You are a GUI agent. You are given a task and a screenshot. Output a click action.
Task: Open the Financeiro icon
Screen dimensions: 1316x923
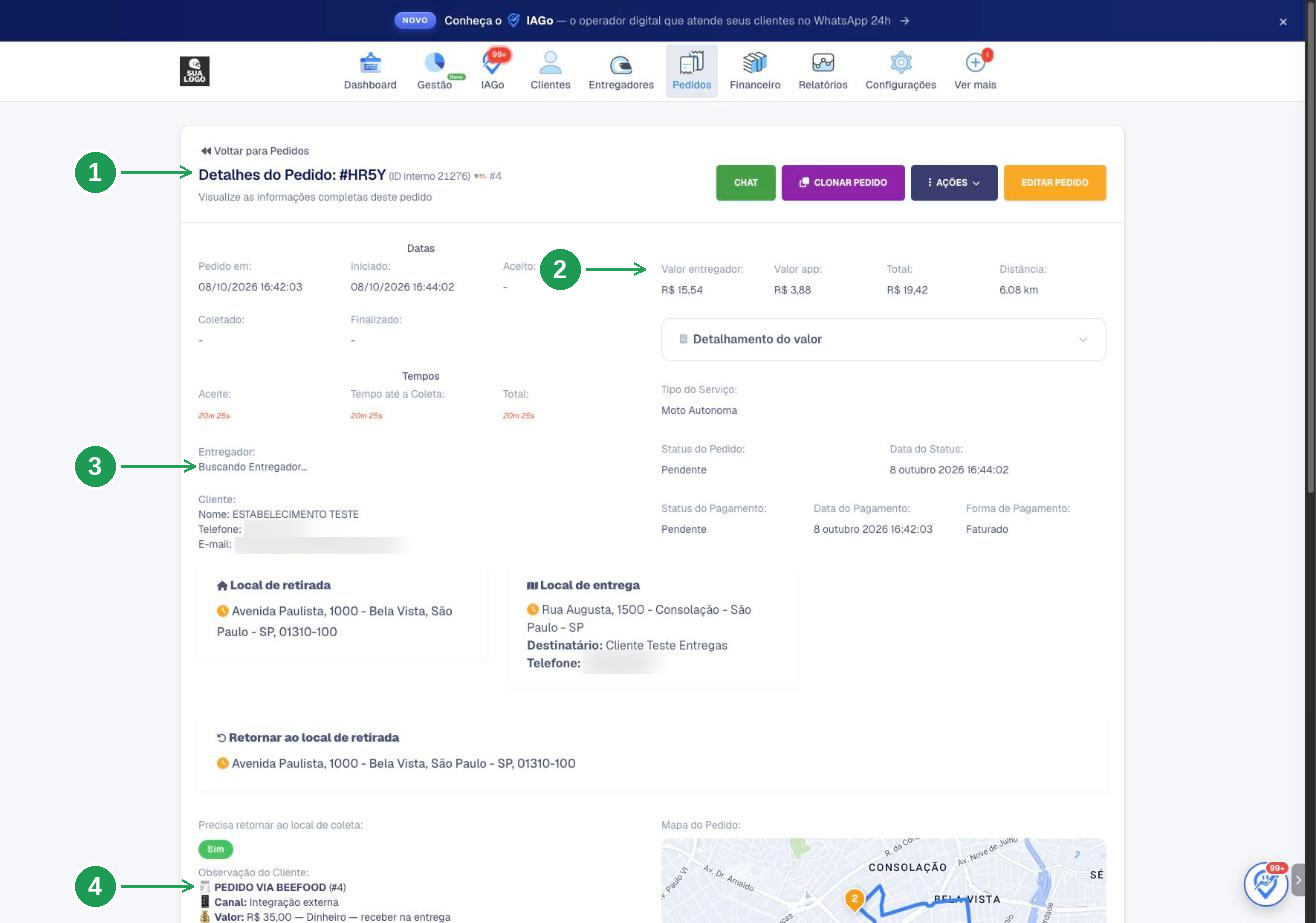755,63
